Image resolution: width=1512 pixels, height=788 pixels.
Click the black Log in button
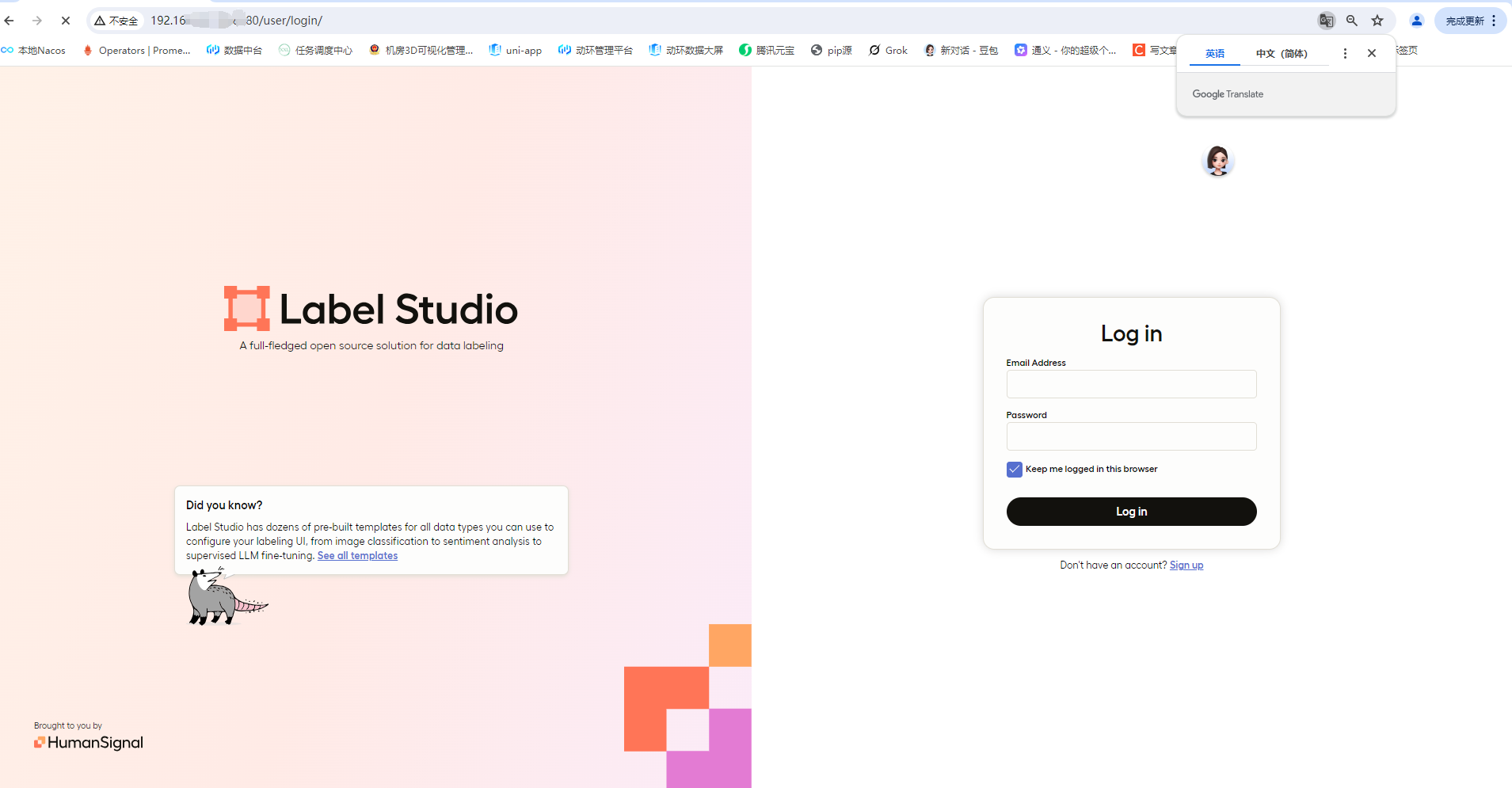1131,512
